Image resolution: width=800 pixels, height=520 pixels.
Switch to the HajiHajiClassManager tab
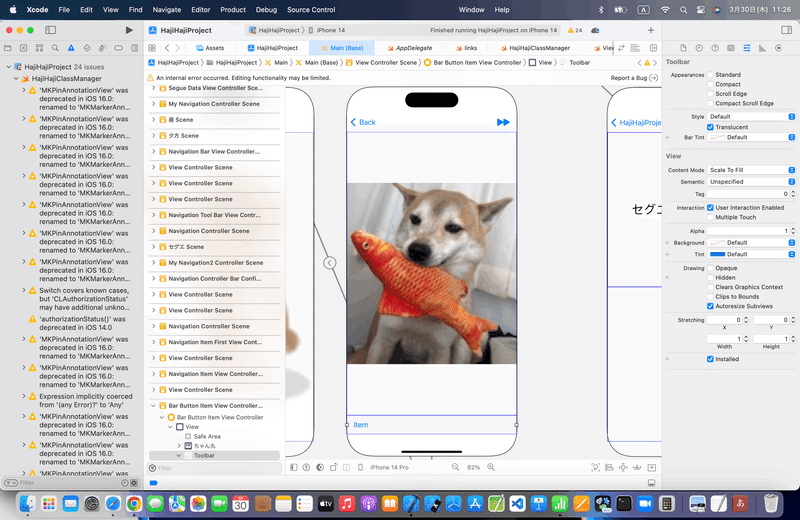tap(535, 48)
